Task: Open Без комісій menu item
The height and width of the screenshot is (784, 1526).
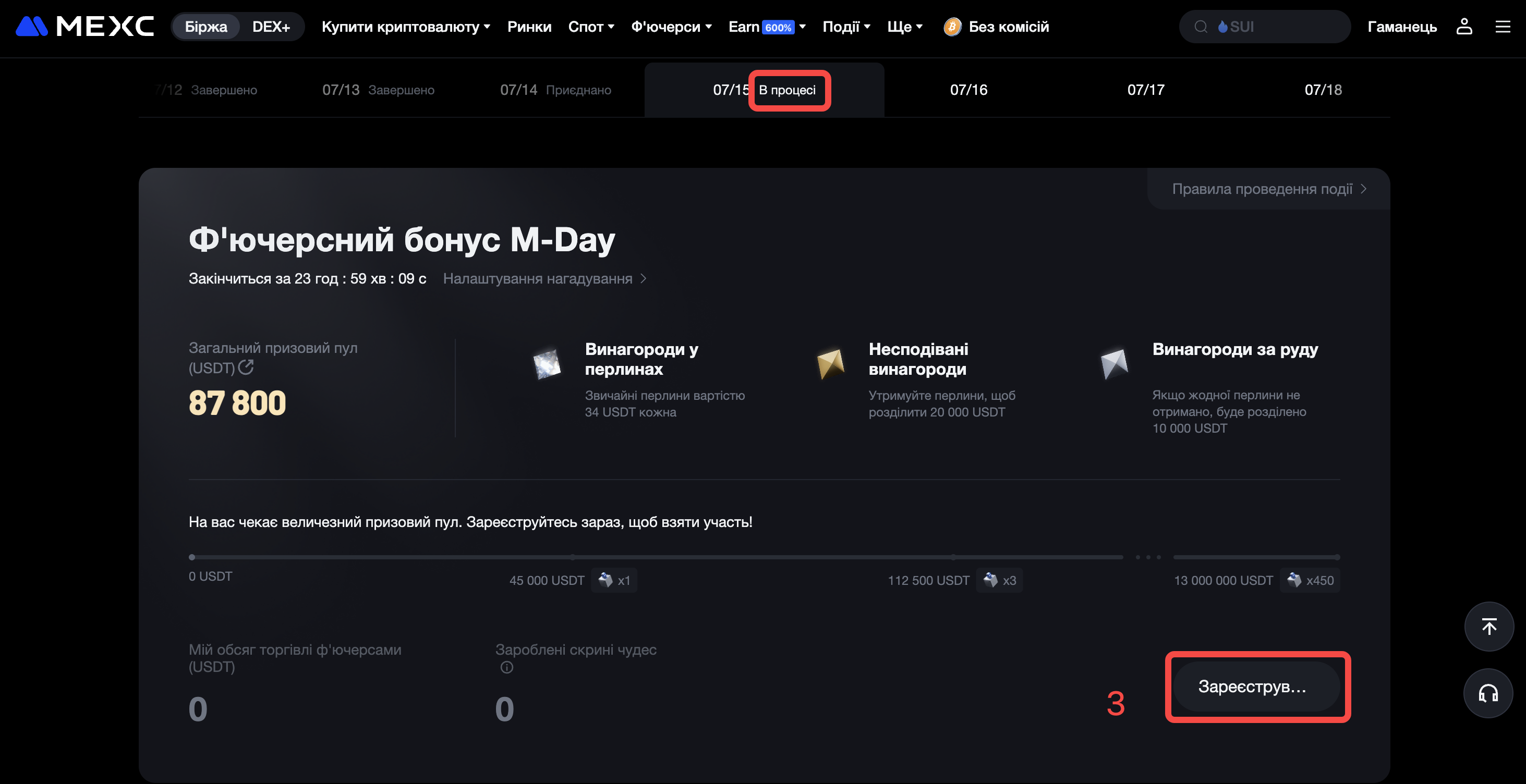Action: 1008,27
